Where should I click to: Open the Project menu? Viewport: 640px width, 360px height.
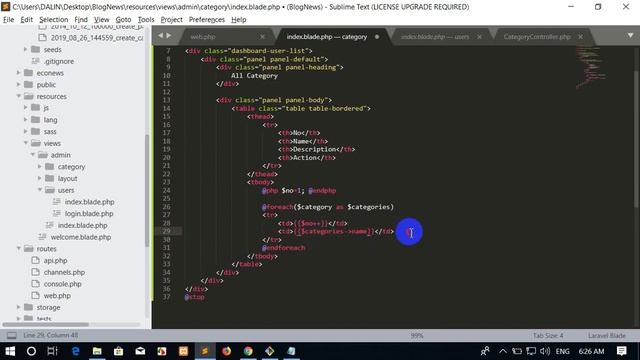171,20
